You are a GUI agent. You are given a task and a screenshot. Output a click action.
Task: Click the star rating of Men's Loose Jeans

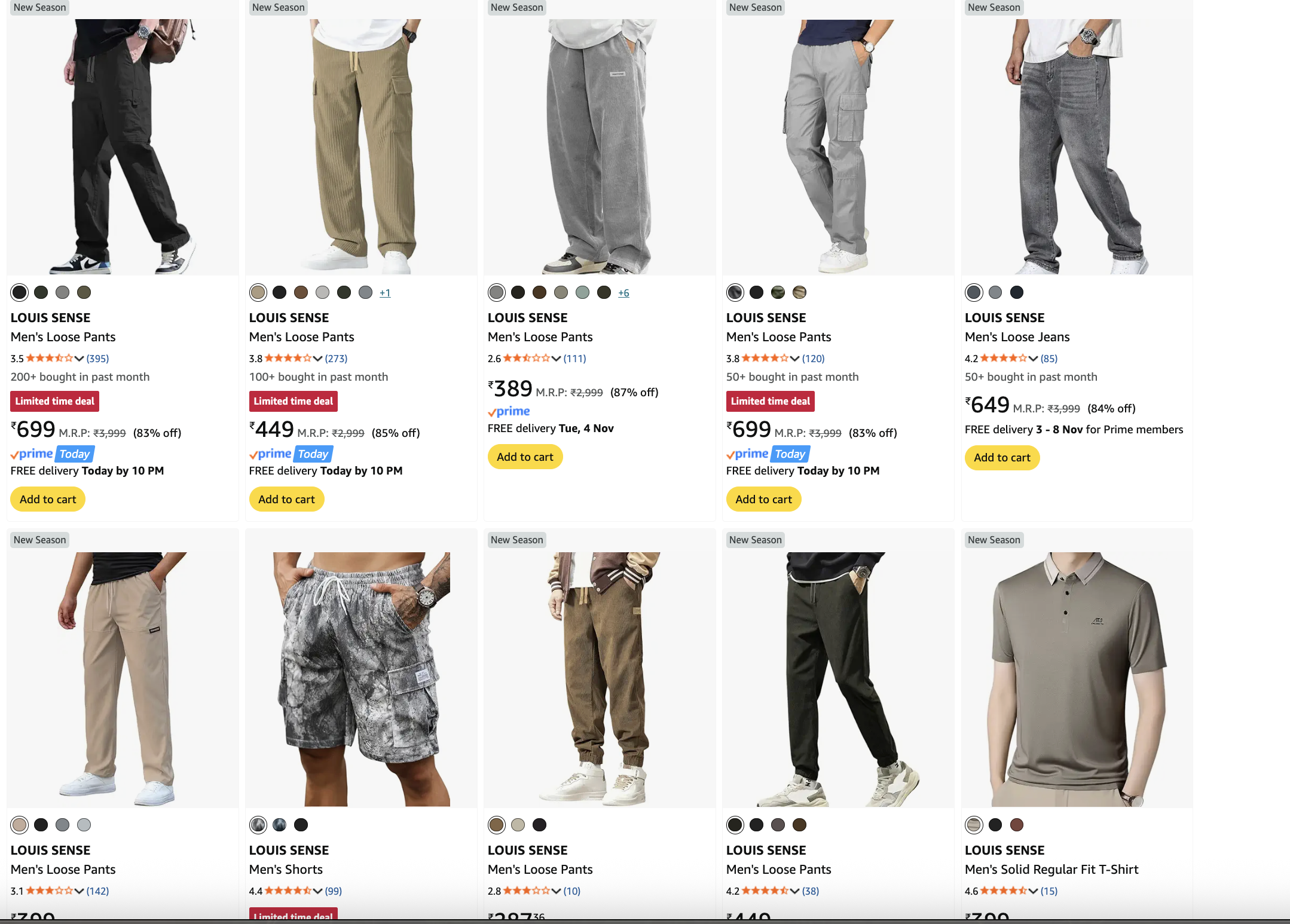1003,358
